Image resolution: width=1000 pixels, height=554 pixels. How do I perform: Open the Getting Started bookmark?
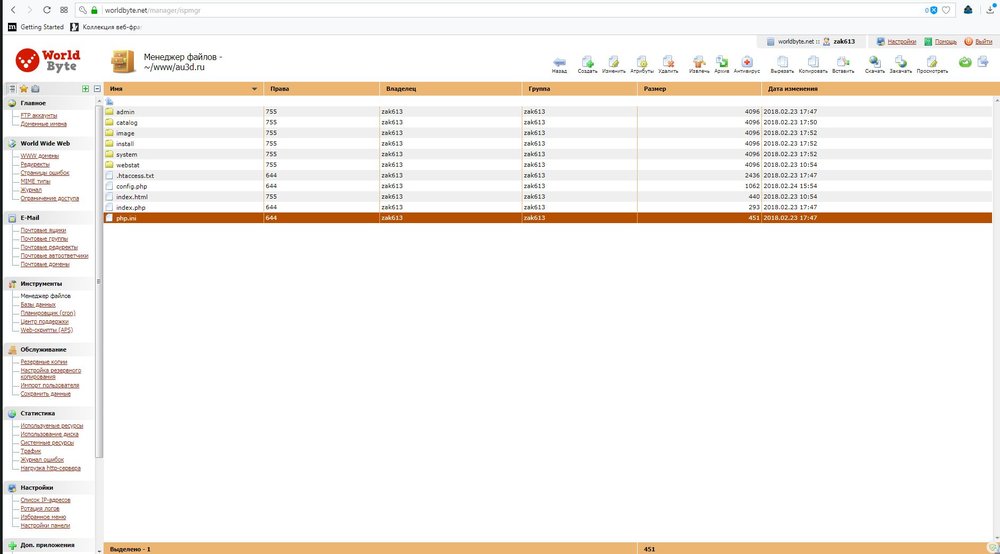pyautogui.click(x=36, y=27)
